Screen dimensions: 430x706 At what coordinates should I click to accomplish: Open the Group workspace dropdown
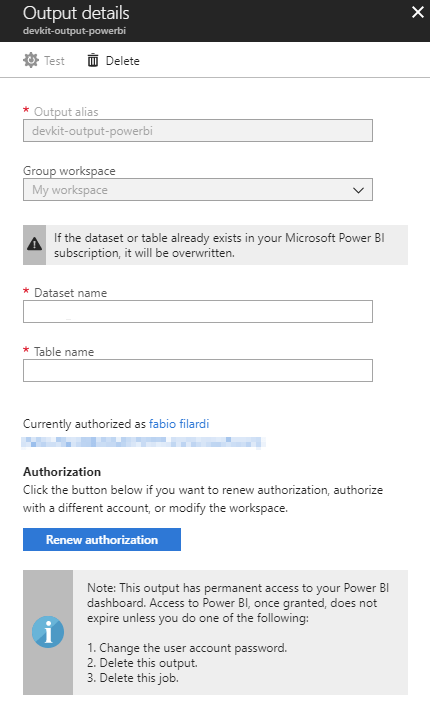tap(198, 190)
